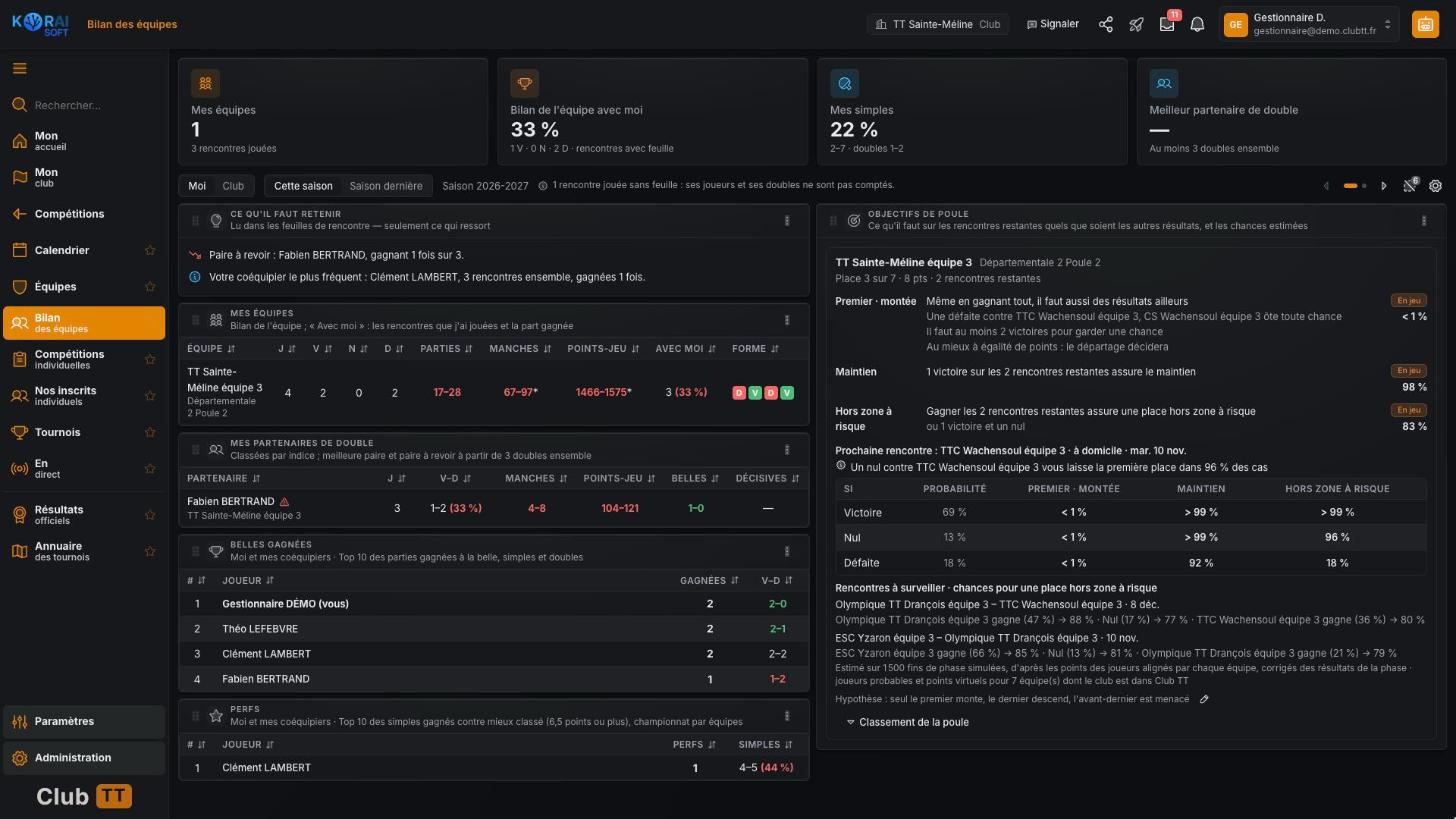Open Paramètres
The image size is (1456, 819).
click(x=84, y=721)
